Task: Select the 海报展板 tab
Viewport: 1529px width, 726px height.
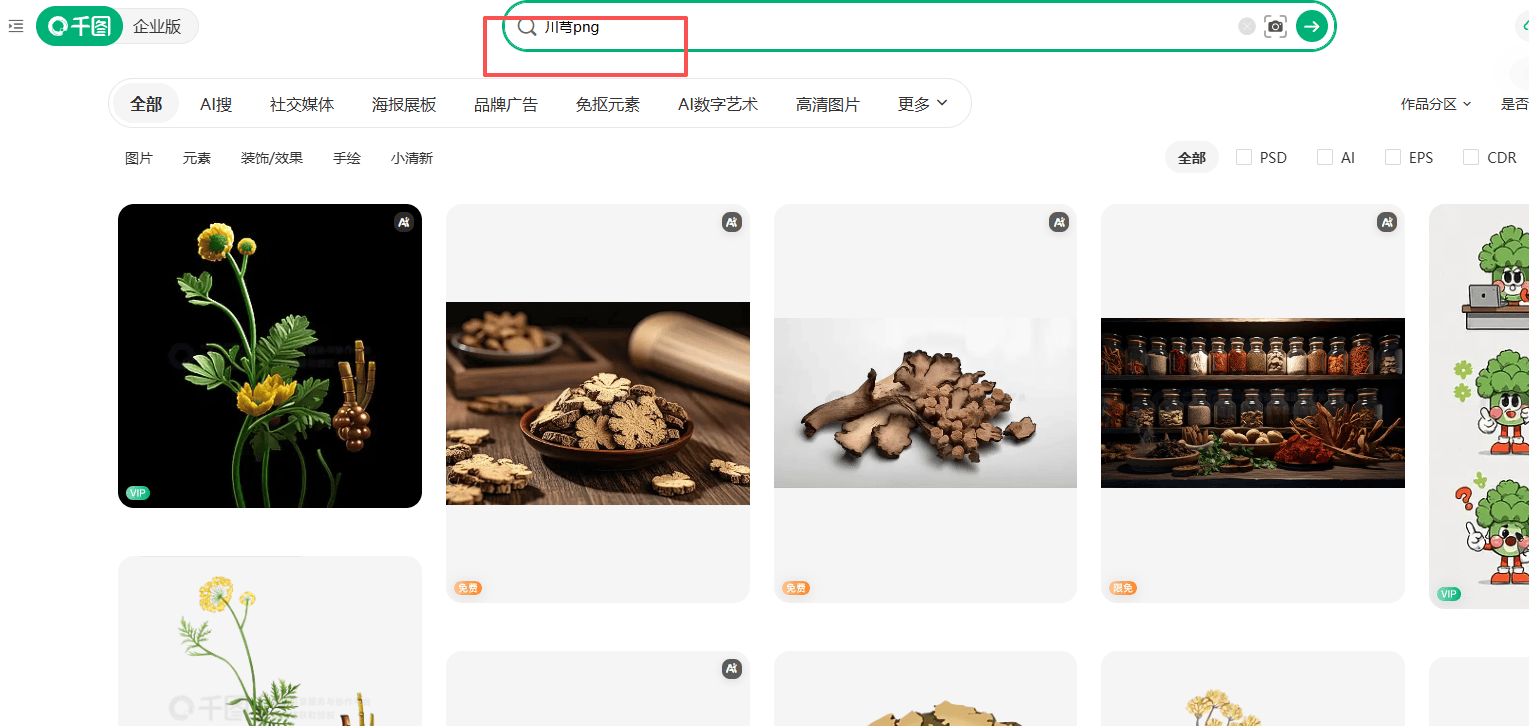Action: 404,104
